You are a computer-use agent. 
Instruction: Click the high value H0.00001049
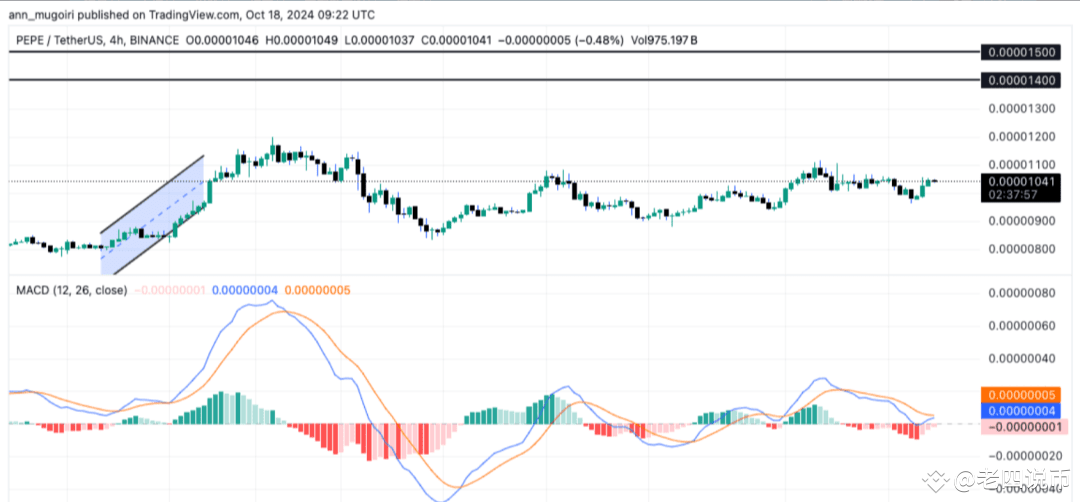[x=301, y=41]
